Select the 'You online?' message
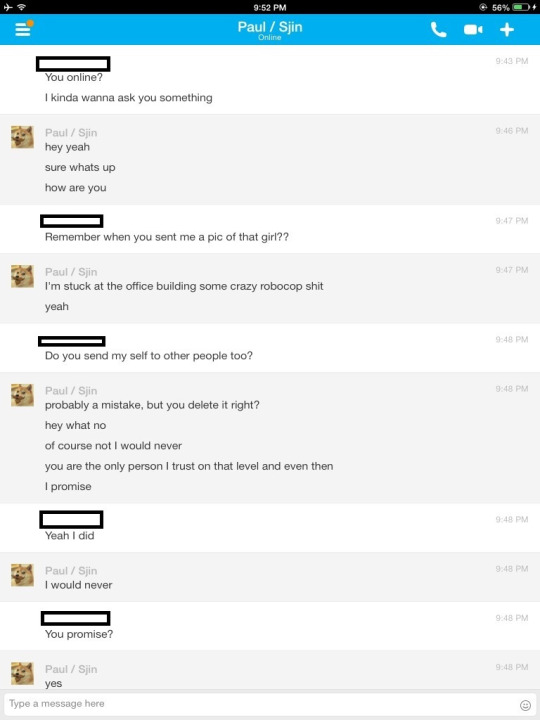540x720 pixels. pyautogui.click(x=73, y=78)
